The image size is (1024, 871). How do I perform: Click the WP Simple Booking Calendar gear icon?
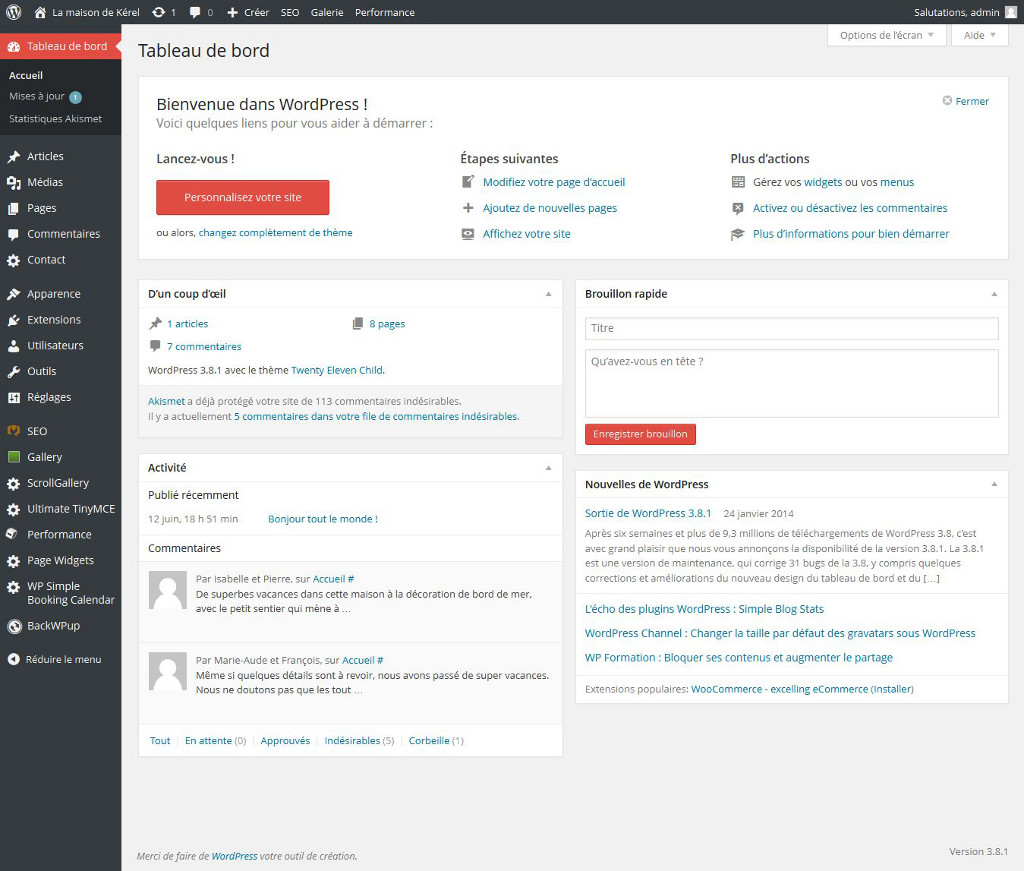pyautogui.click(x=14, y=587)
